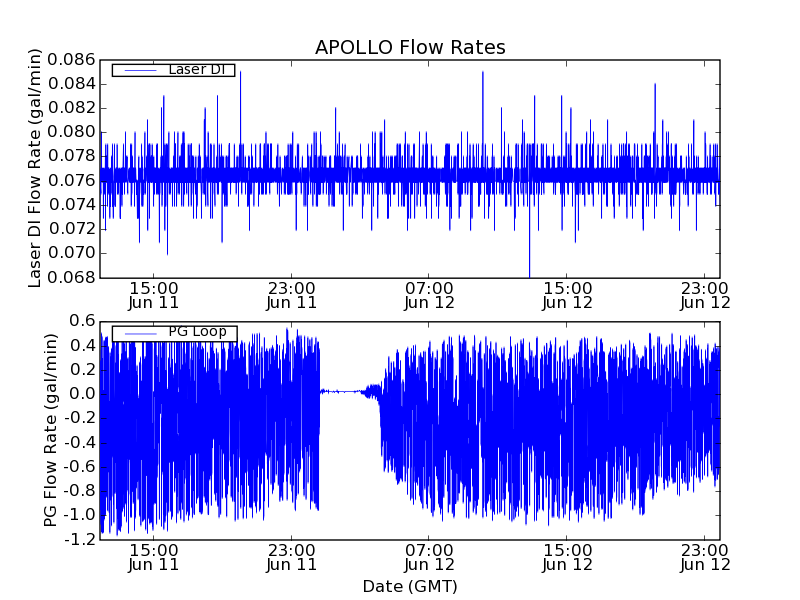Click "23:00 Jun 12" under the PG Loop plot
800x600 pixels.
pos(705,558)
